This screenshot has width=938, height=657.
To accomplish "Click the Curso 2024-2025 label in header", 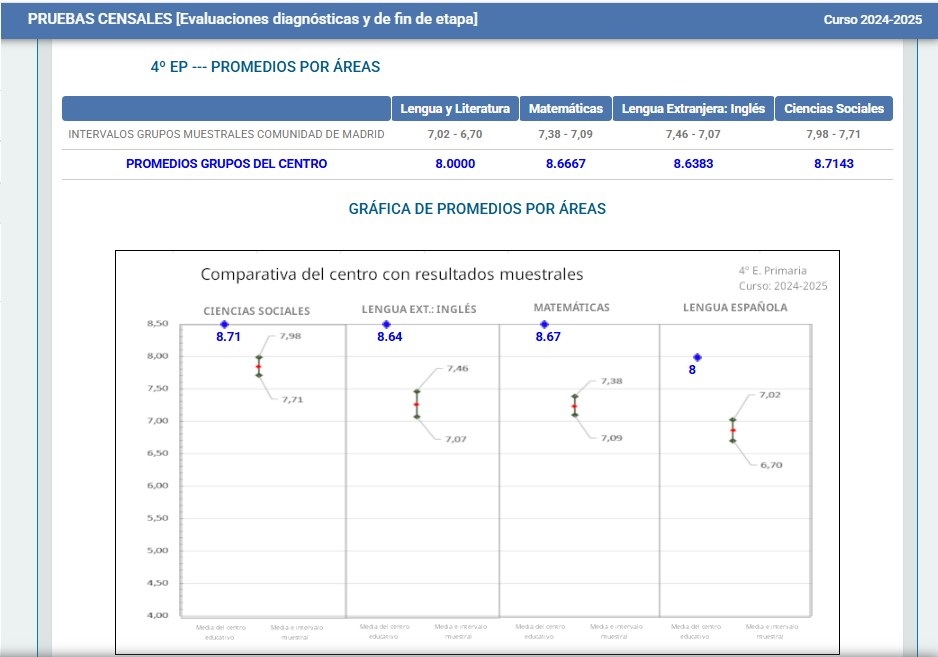I will point(870,20).
